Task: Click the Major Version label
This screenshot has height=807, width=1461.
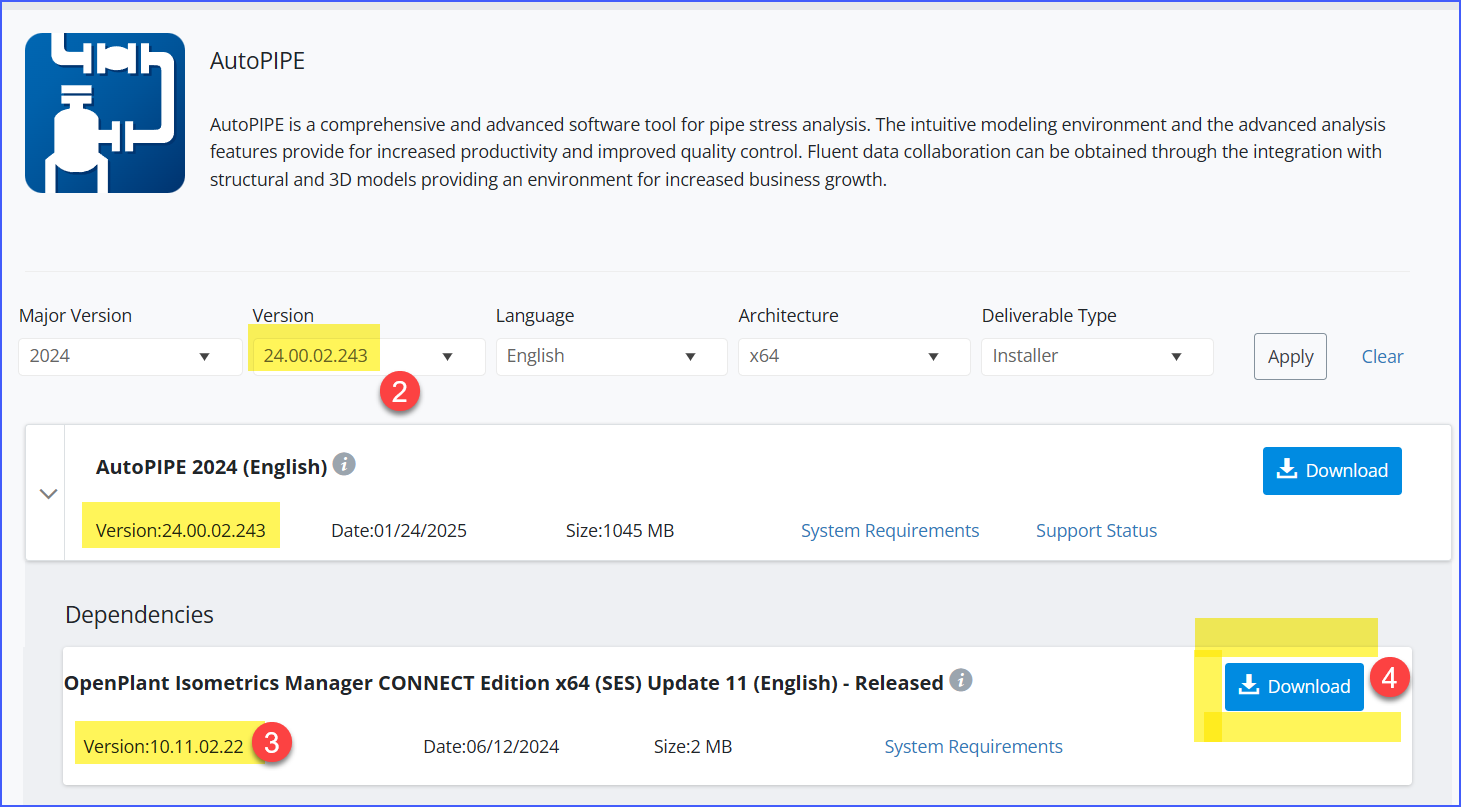Action: [x=75, y=315]
